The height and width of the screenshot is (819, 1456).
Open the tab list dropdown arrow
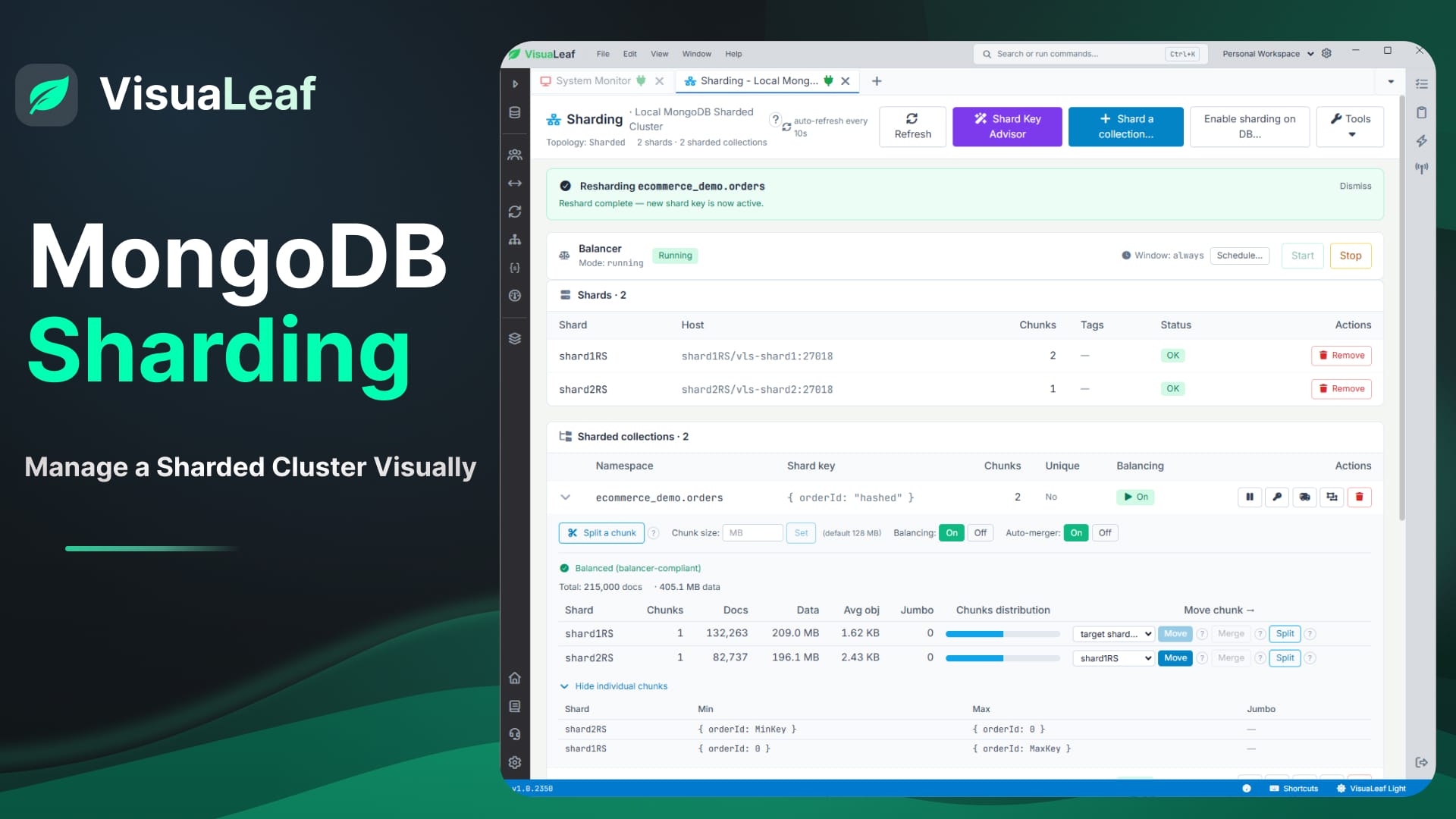point(1391,81)
